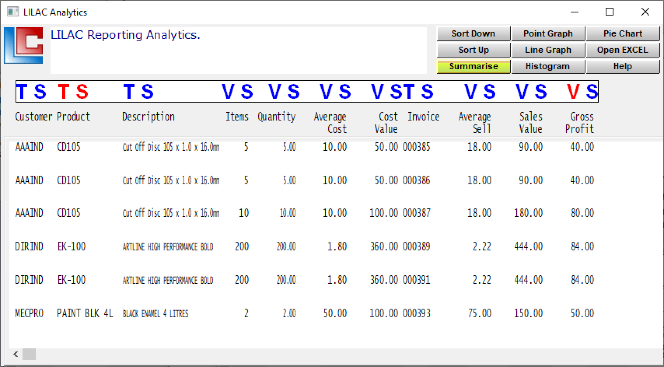Toggle the V letter above the Items column
Image resolution: width=664 pixels, height=367 pixels.
tap(228, 92)
